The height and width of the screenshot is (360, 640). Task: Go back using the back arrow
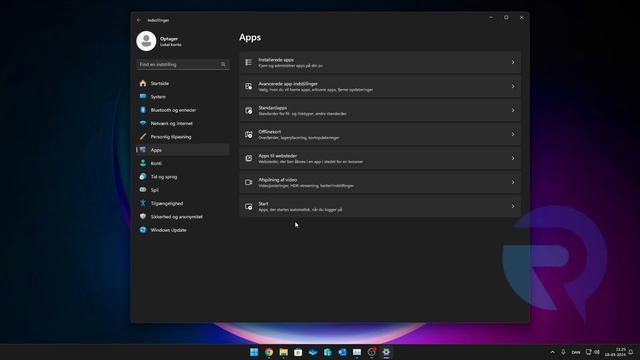click(139, 20)
